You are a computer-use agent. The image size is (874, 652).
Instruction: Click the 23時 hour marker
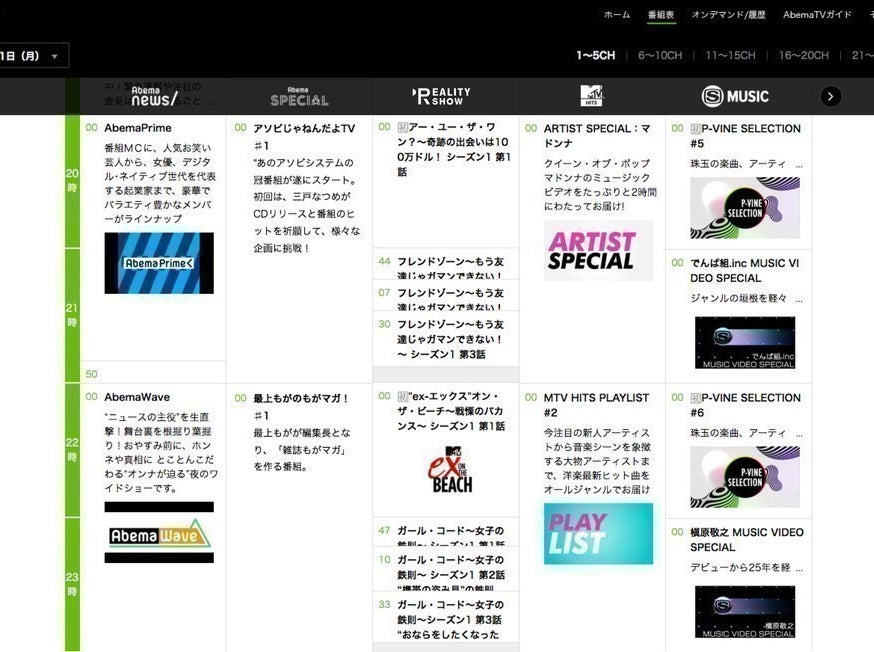[x=72, y=584]
